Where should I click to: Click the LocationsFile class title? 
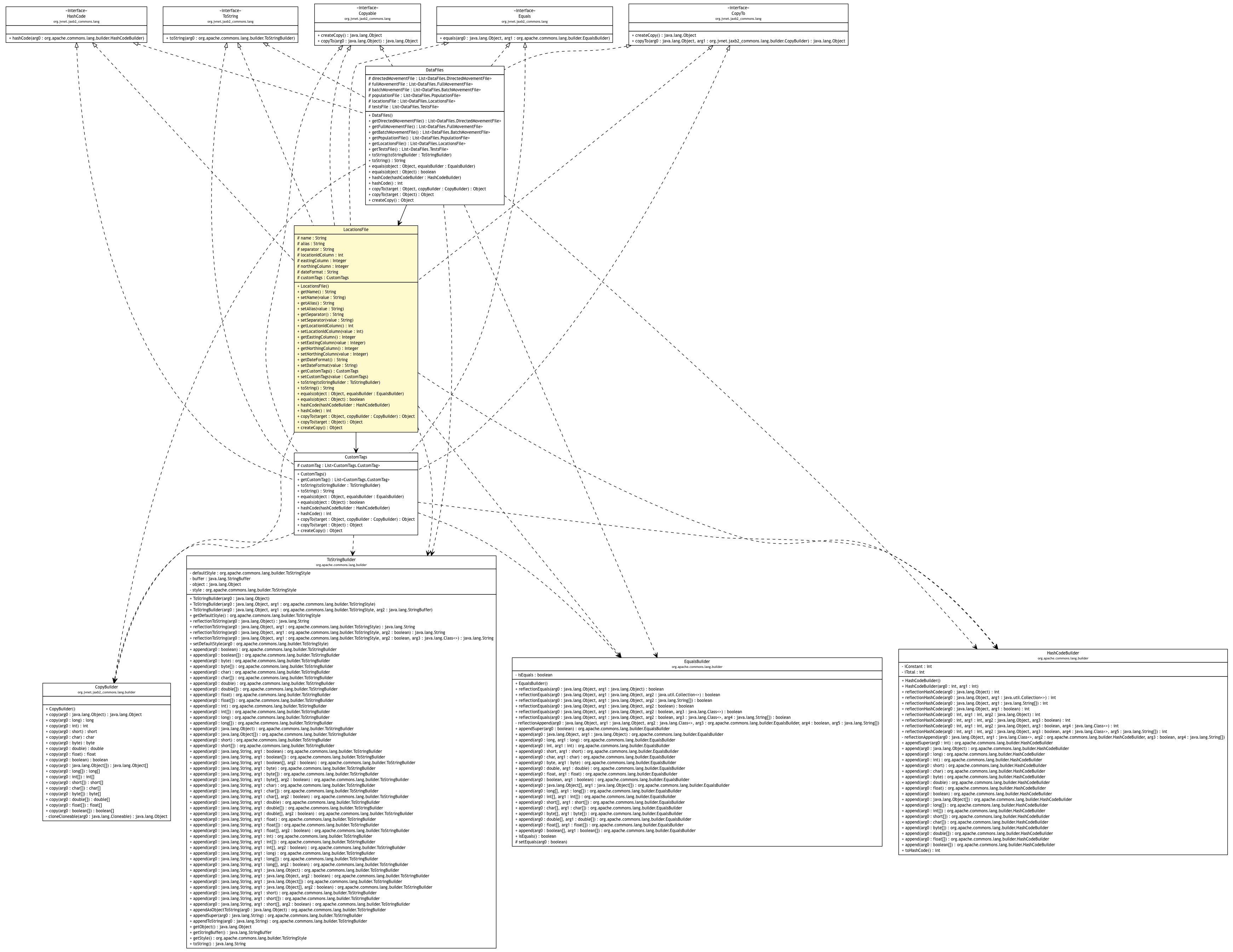click(x=356, y=230)
